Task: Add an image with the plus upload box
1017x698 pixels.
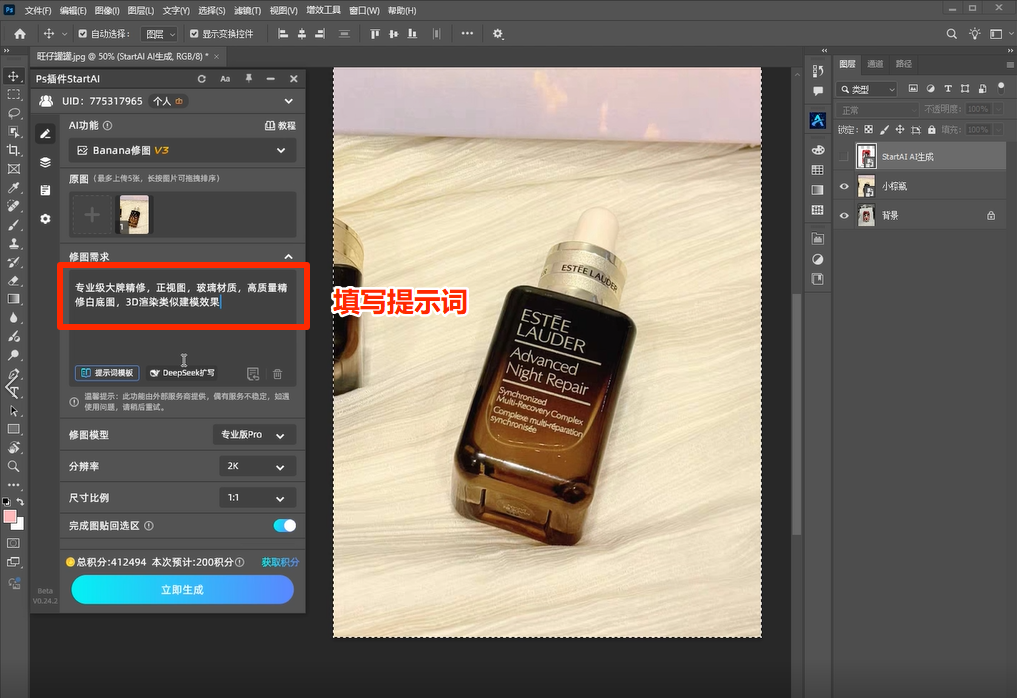Action: [92, 215]
